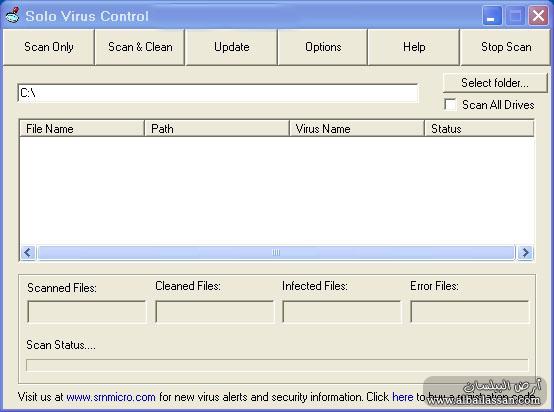Image resolution: width=554 pixels, height=412 pixels.
Task: Open the Update function
Action: [231, 47]
